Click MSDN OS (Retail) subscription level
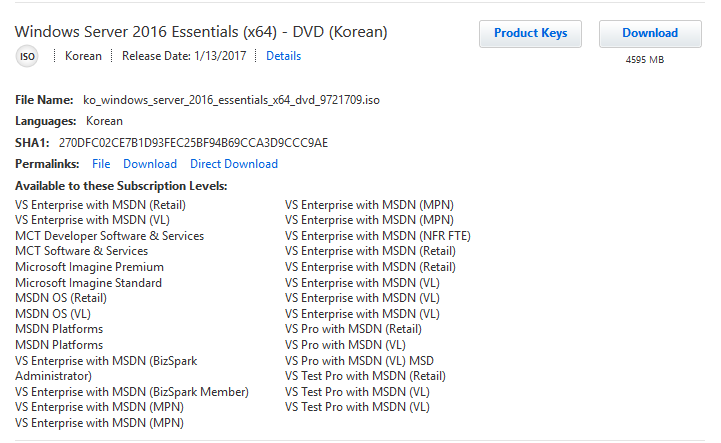The width and height of the screenshot is (721, 443). coord(61,298)
